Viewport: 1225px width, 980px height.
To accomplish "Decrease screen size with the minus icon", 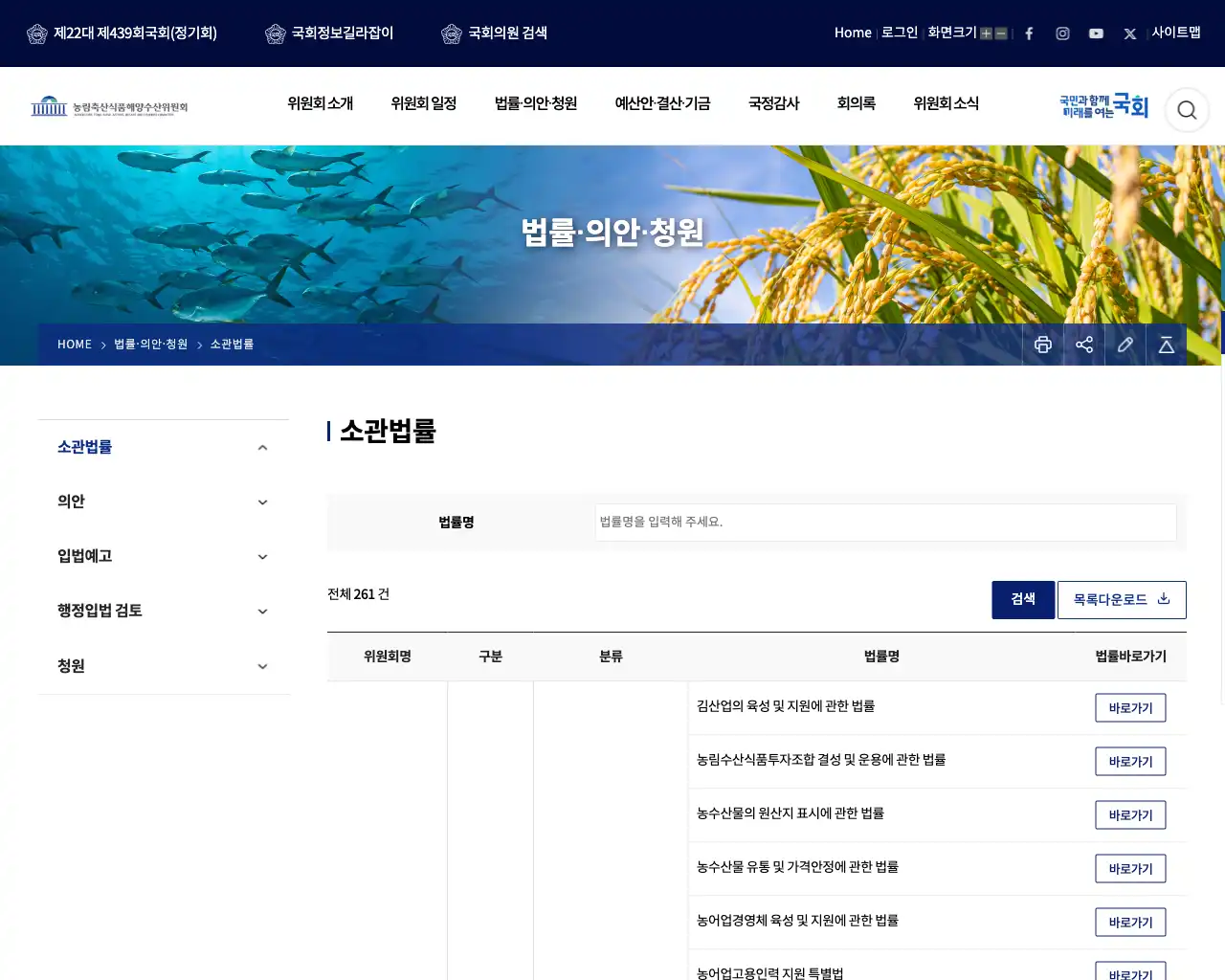I will click(x=1001, y=33).
